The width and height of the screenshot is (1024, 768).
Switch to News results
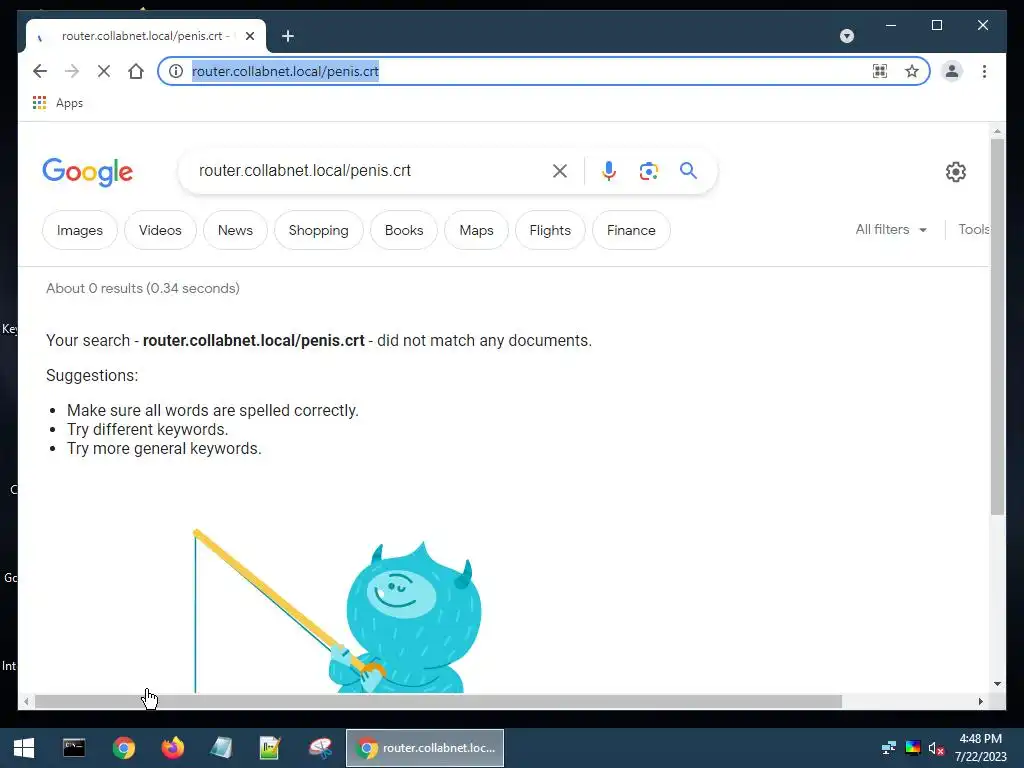click(x=235, y=230)
